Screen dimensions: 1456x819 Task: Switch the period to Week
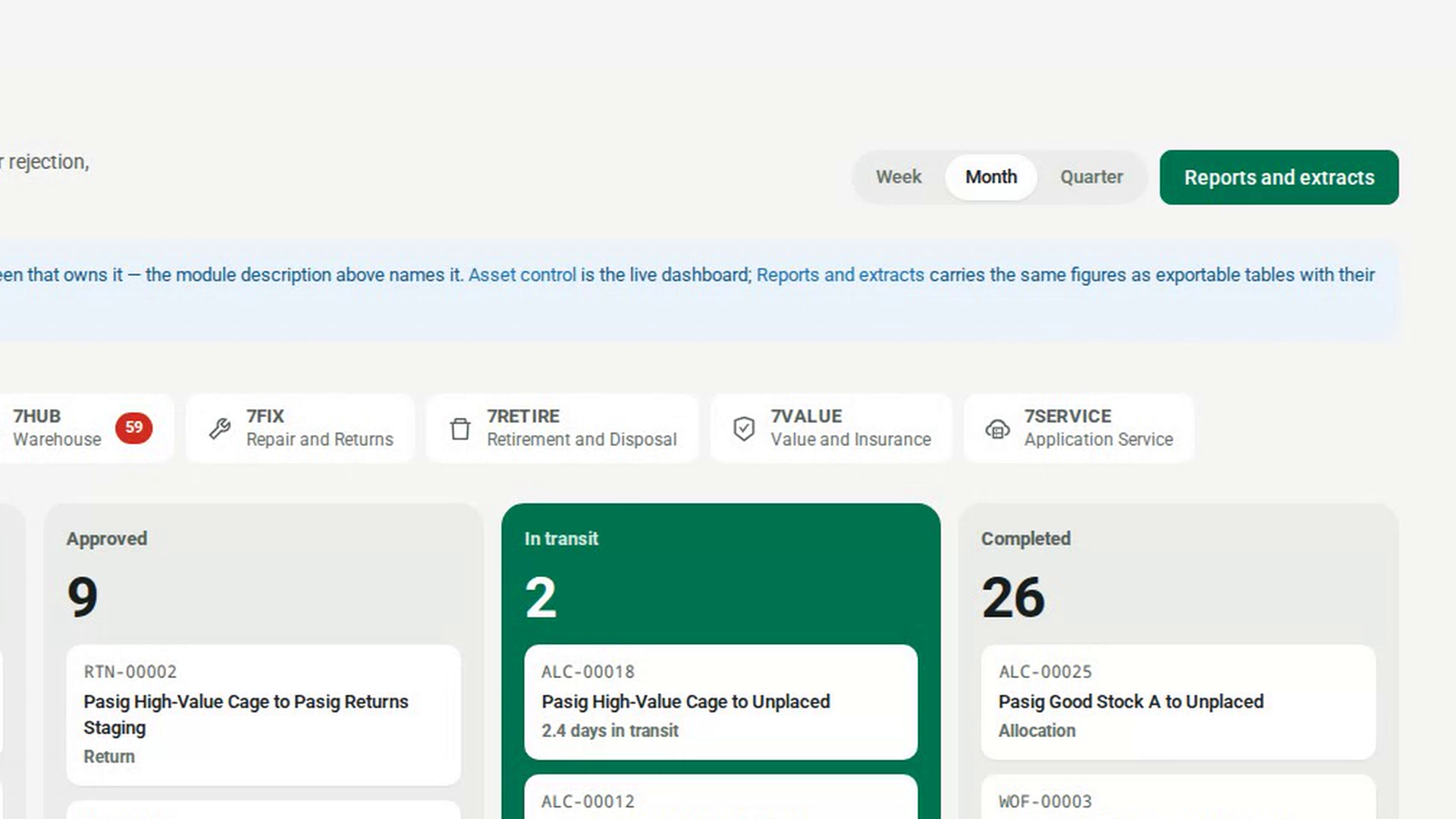coord(899,177)
